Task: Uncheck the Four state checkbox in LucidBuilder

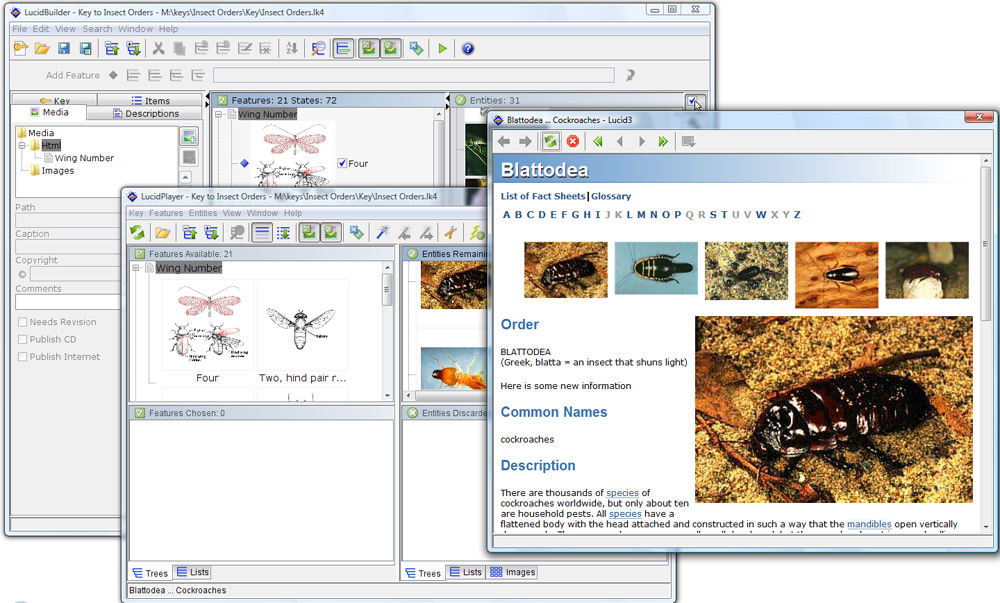Action: (342, 163)
